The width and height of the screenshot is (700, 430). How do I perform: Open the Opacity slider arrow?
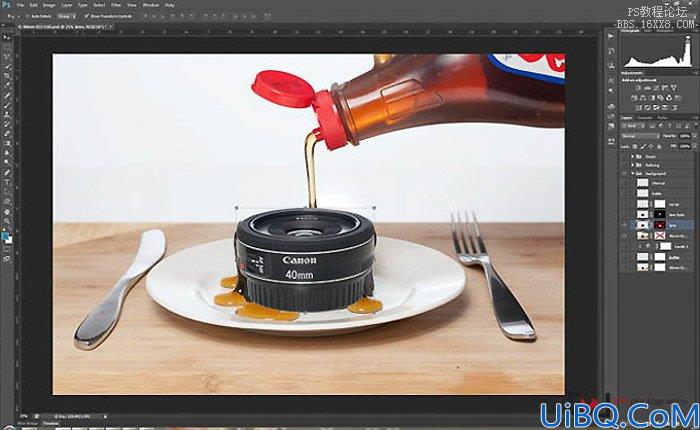694,136
